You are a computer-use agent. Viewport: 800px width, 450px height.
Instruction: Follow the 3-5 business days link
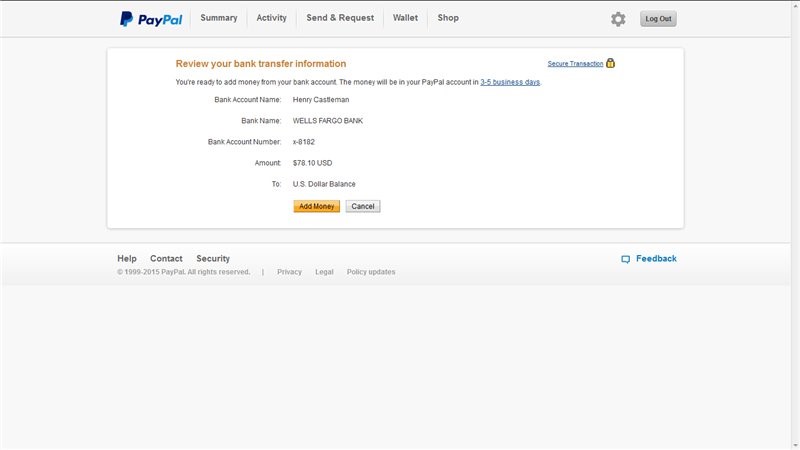pos(510,82)
